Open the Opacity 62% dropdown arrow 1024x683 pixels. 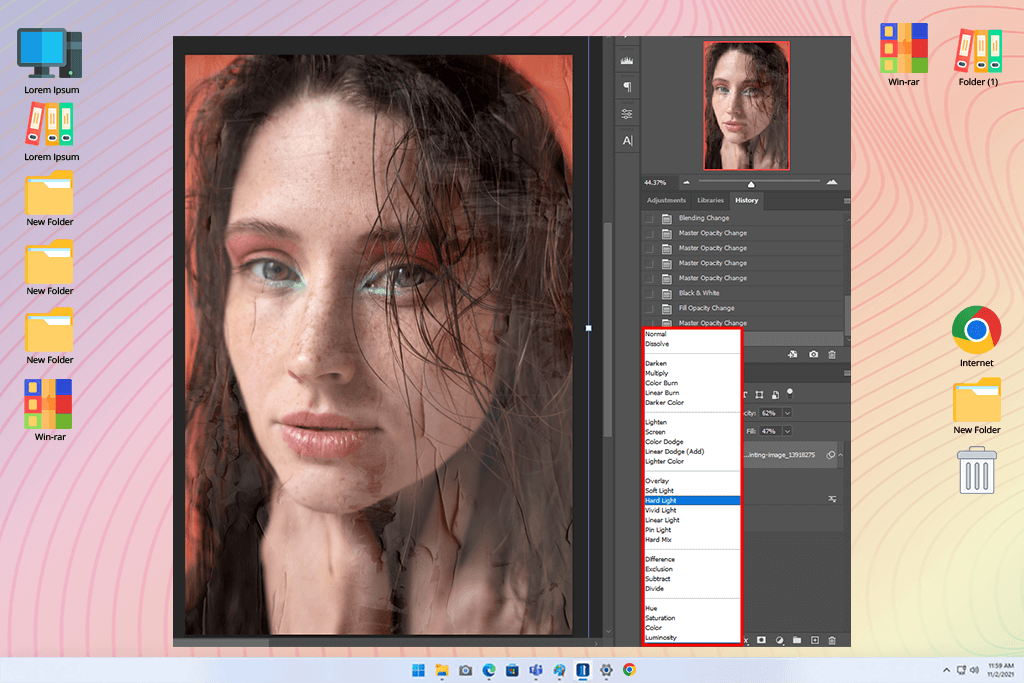787,413
